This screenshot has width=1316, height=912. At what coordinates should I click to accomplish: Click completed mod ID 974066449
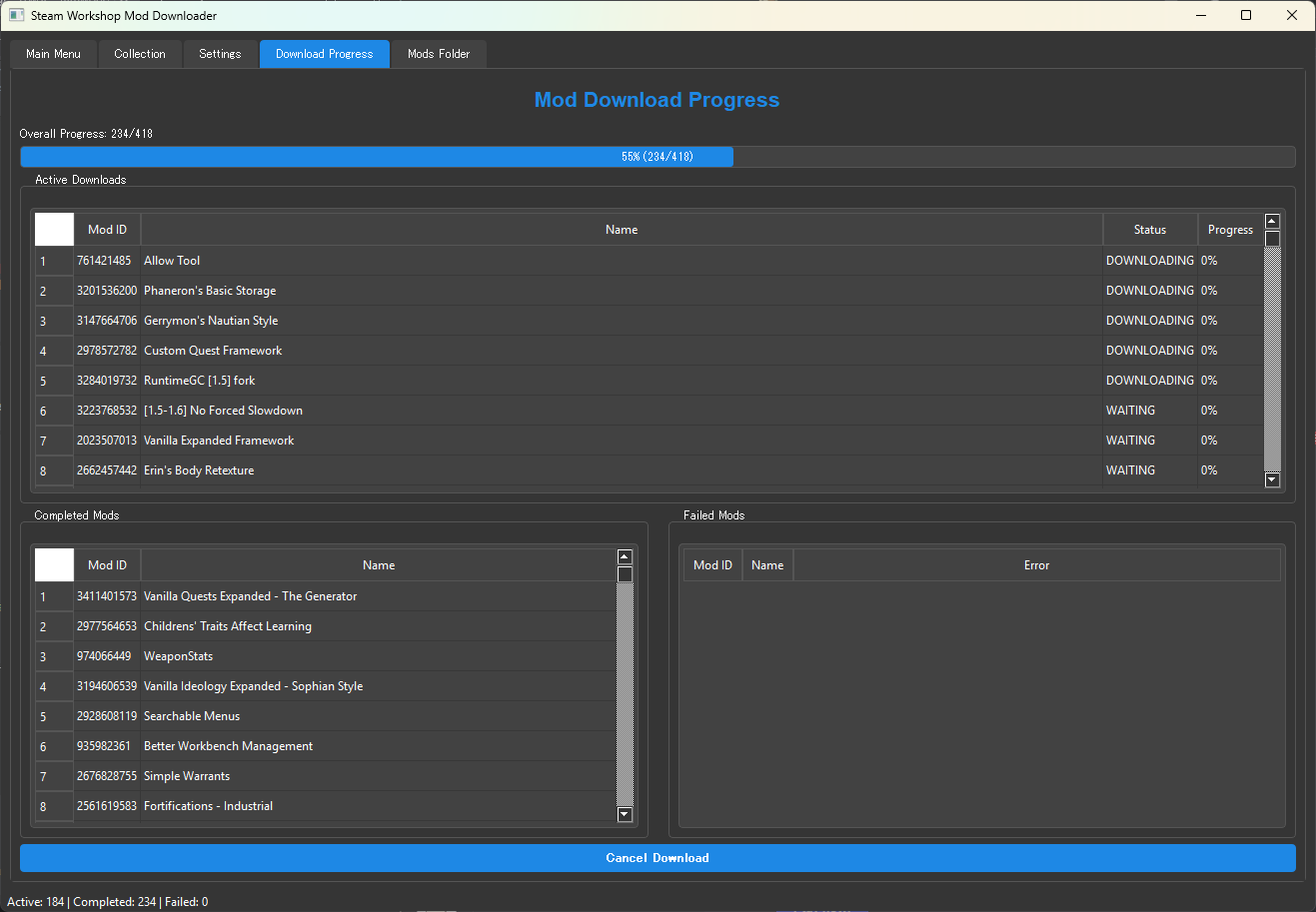pos(107,656)
